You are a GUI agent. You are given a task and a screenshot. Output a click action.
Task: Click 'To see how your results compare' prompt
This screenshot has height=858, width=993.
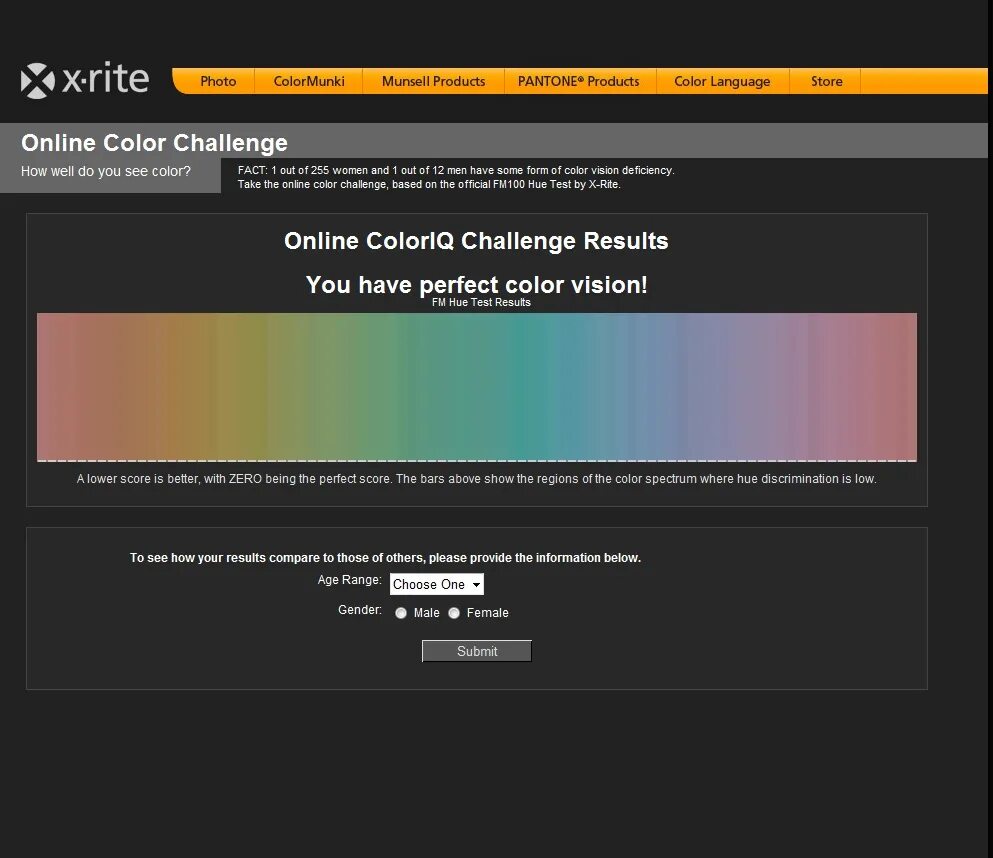(386, 558)
